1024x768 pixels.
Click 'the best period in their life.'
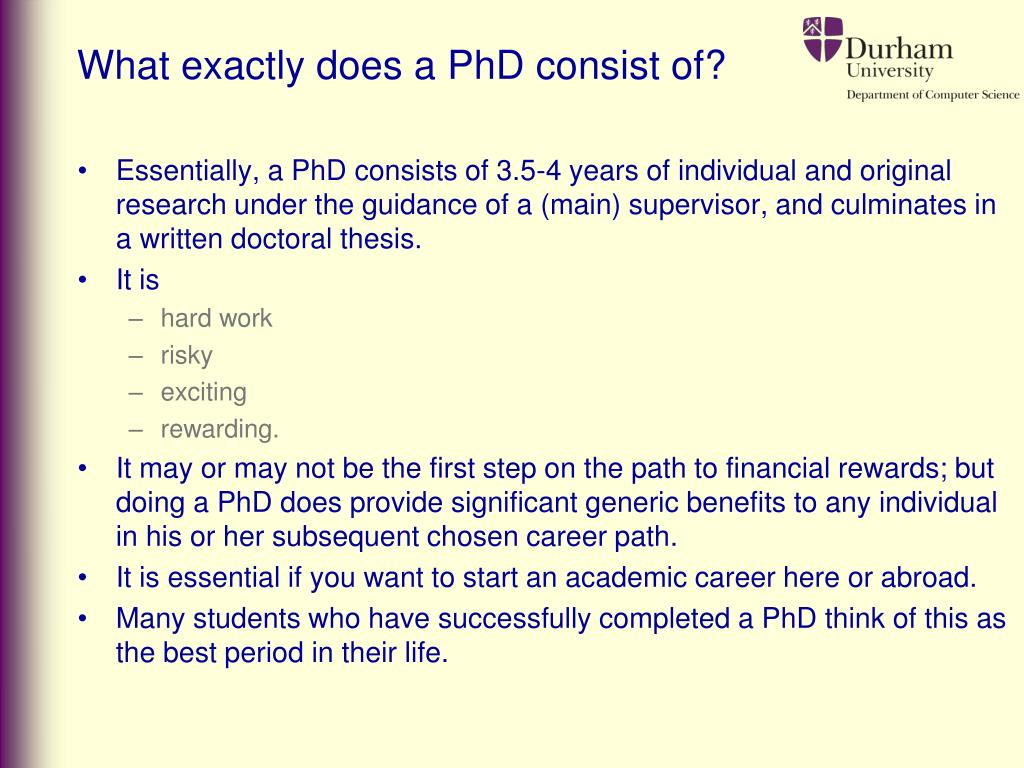pyautogui.click(x=282, y=652)
